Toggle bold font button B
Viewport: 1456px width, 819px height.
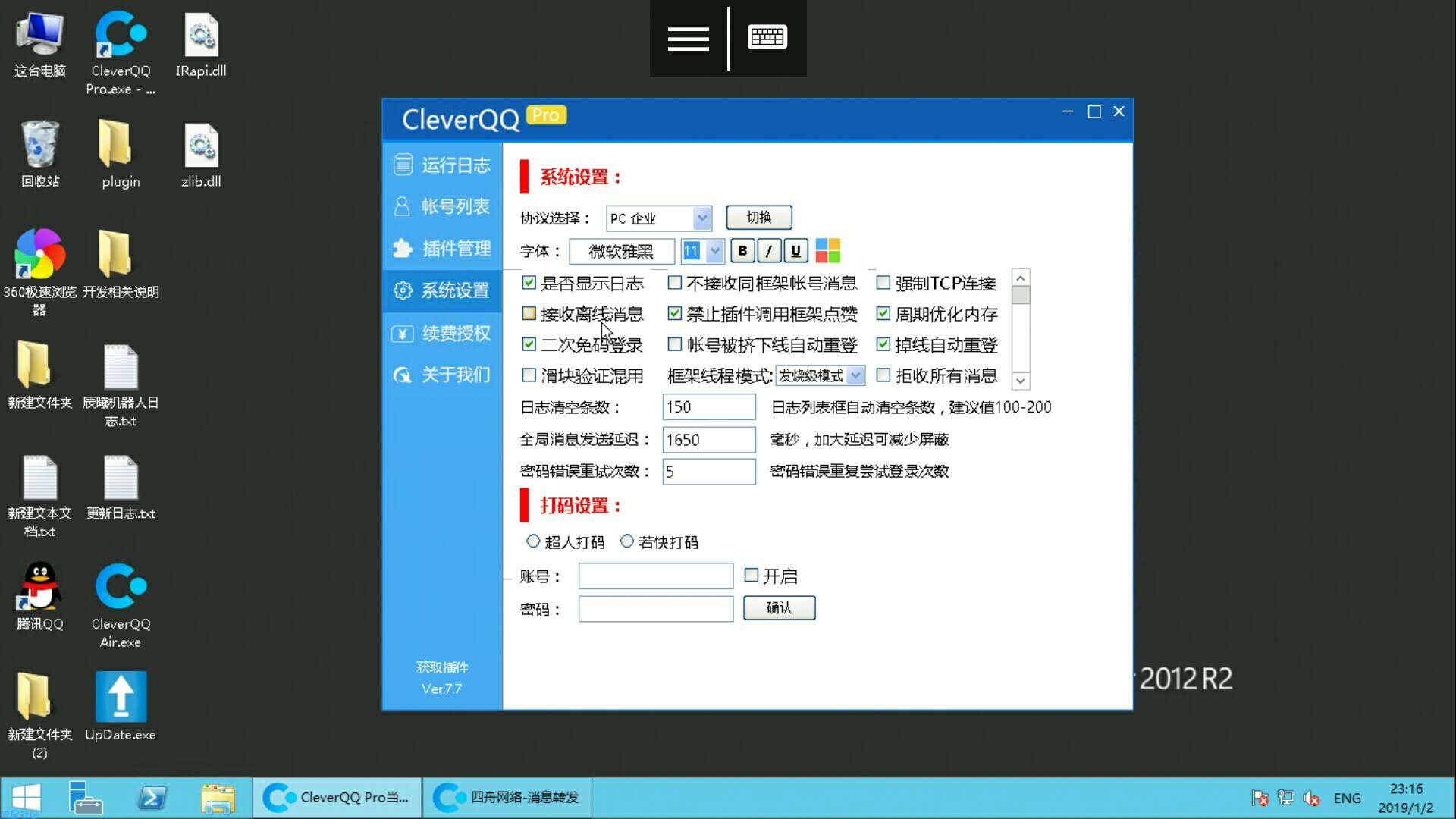[x=742, y=251]
